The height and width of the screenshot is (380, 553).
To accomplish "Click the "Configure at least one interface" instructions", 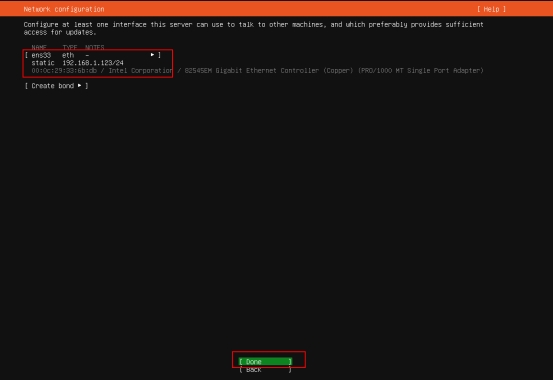I will (253, 28).
